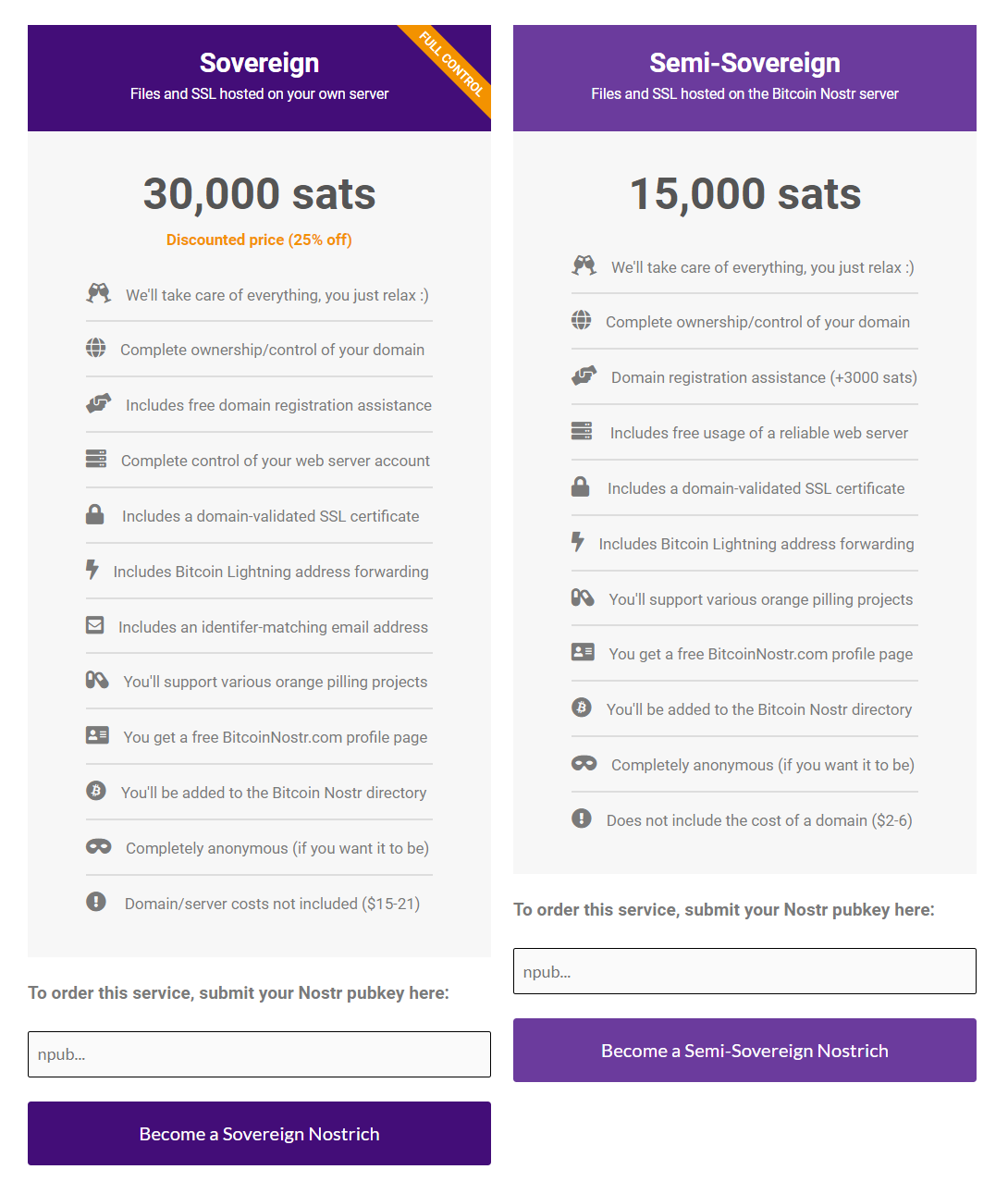Click padlock icon in Semi-Sovereign SSL row
1008x1194 pixels.
point(580,486)
